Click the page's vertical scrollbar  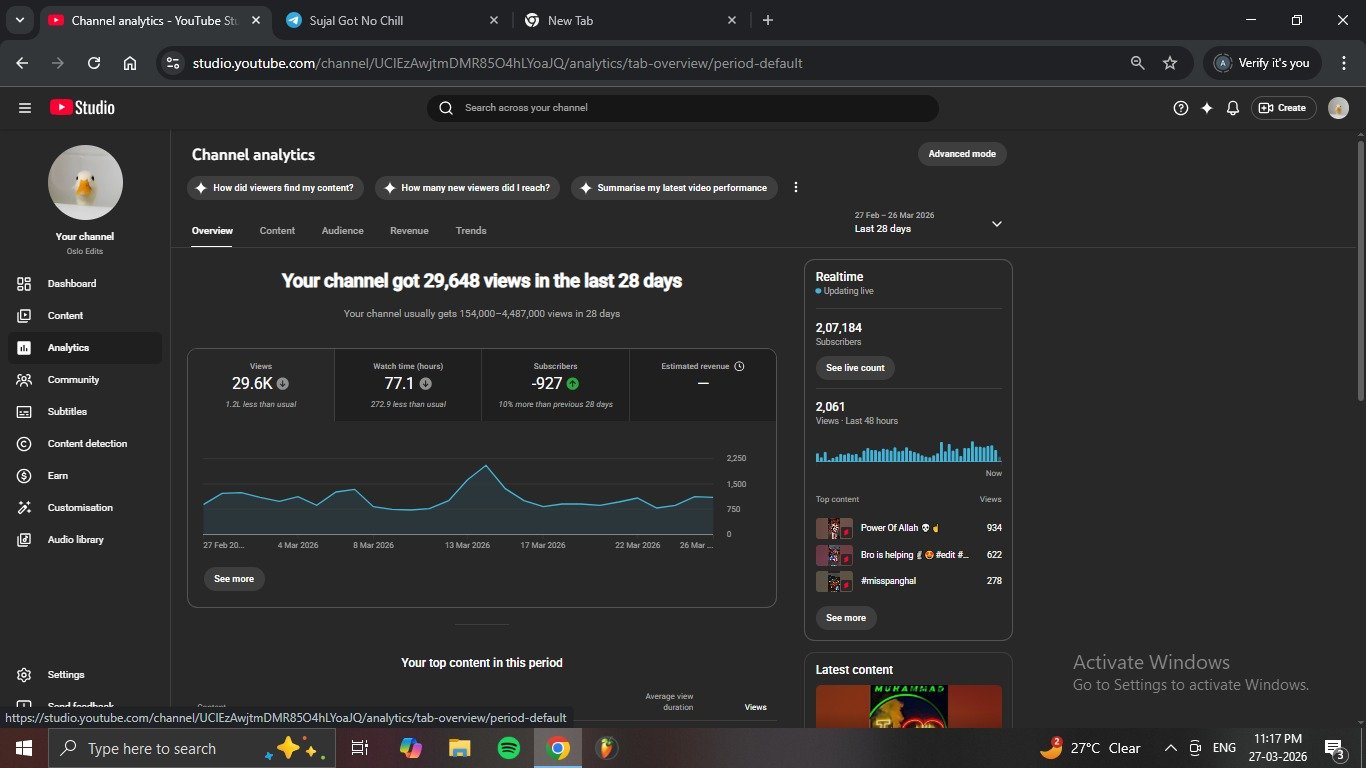pyautogui.click(x=1360, y=270)
